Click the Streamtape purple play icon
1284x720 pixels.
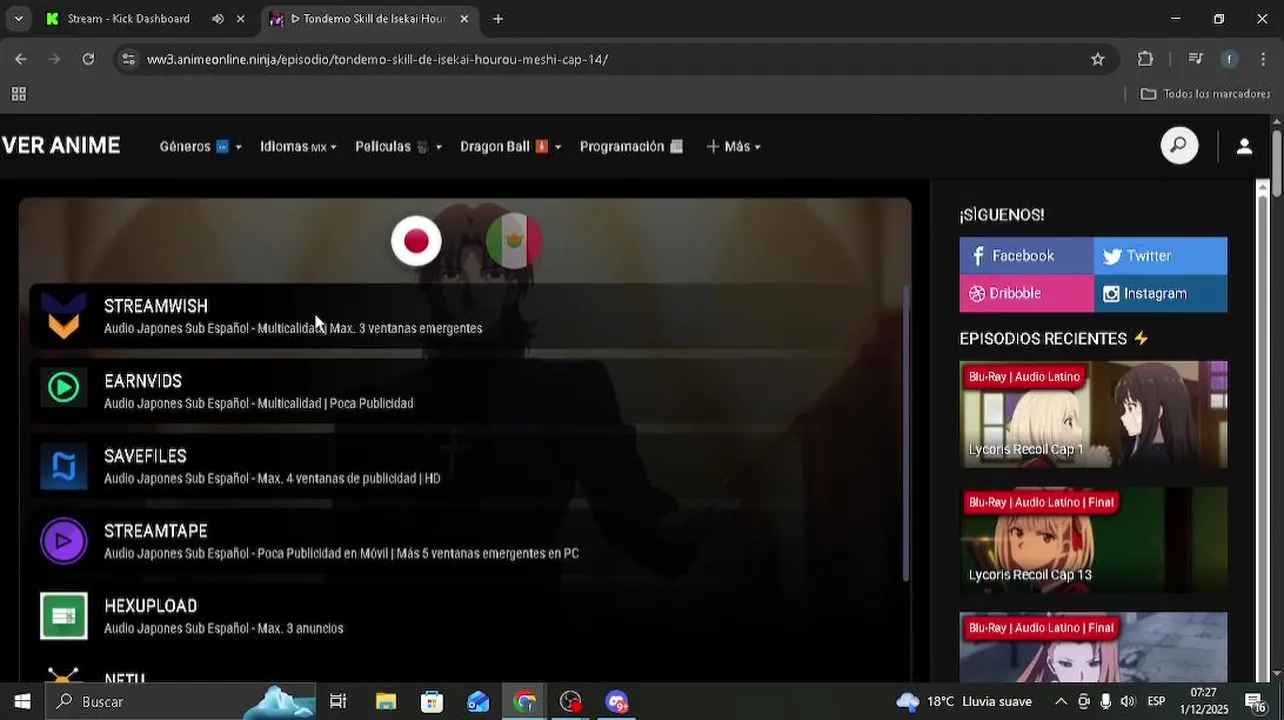click(x=64, y=541)
